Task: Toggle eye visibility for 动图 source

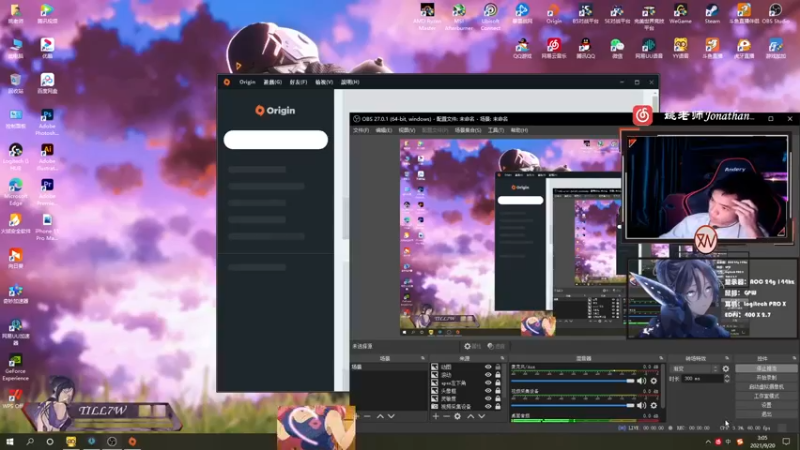Action: [488, 367]
